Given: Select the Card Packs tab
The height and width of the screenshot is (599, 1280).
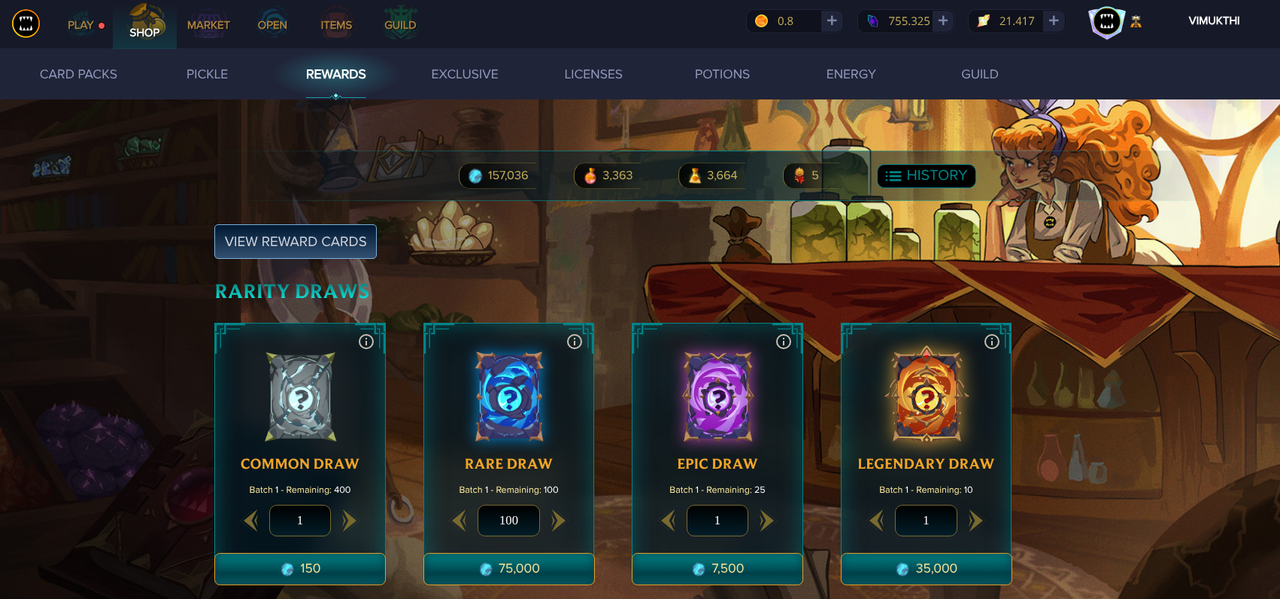Looking at the screenshot, I should tap(78, 74).
